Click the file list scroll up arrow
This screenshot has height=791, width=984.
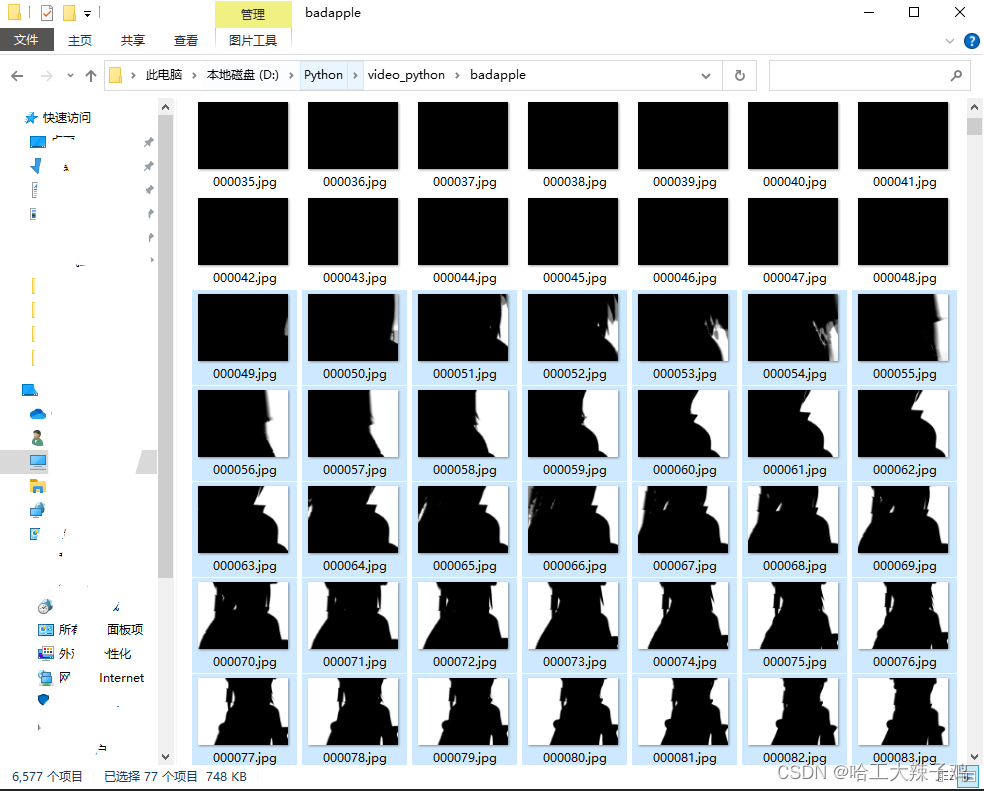tap(975, 107)
